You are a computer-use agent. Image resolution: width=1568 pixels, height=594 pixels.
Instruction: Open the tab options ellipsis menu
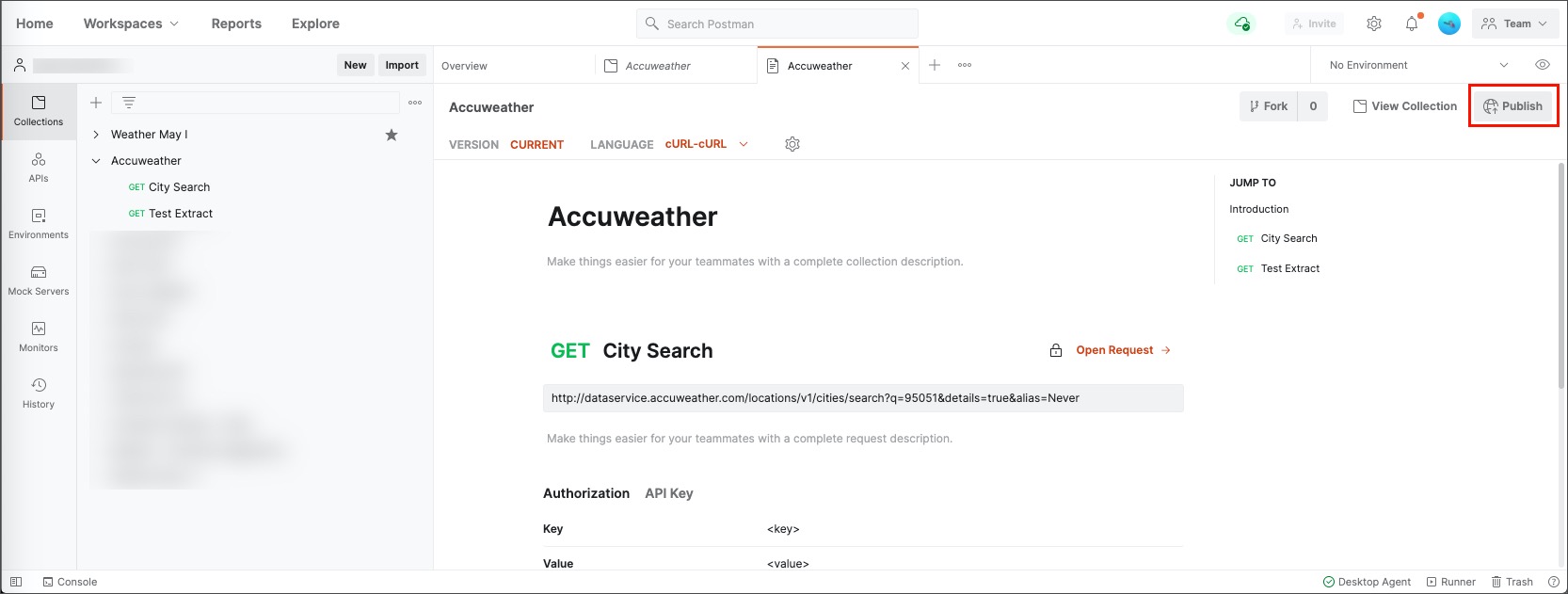pyautogui.click(x=965, y=65)
